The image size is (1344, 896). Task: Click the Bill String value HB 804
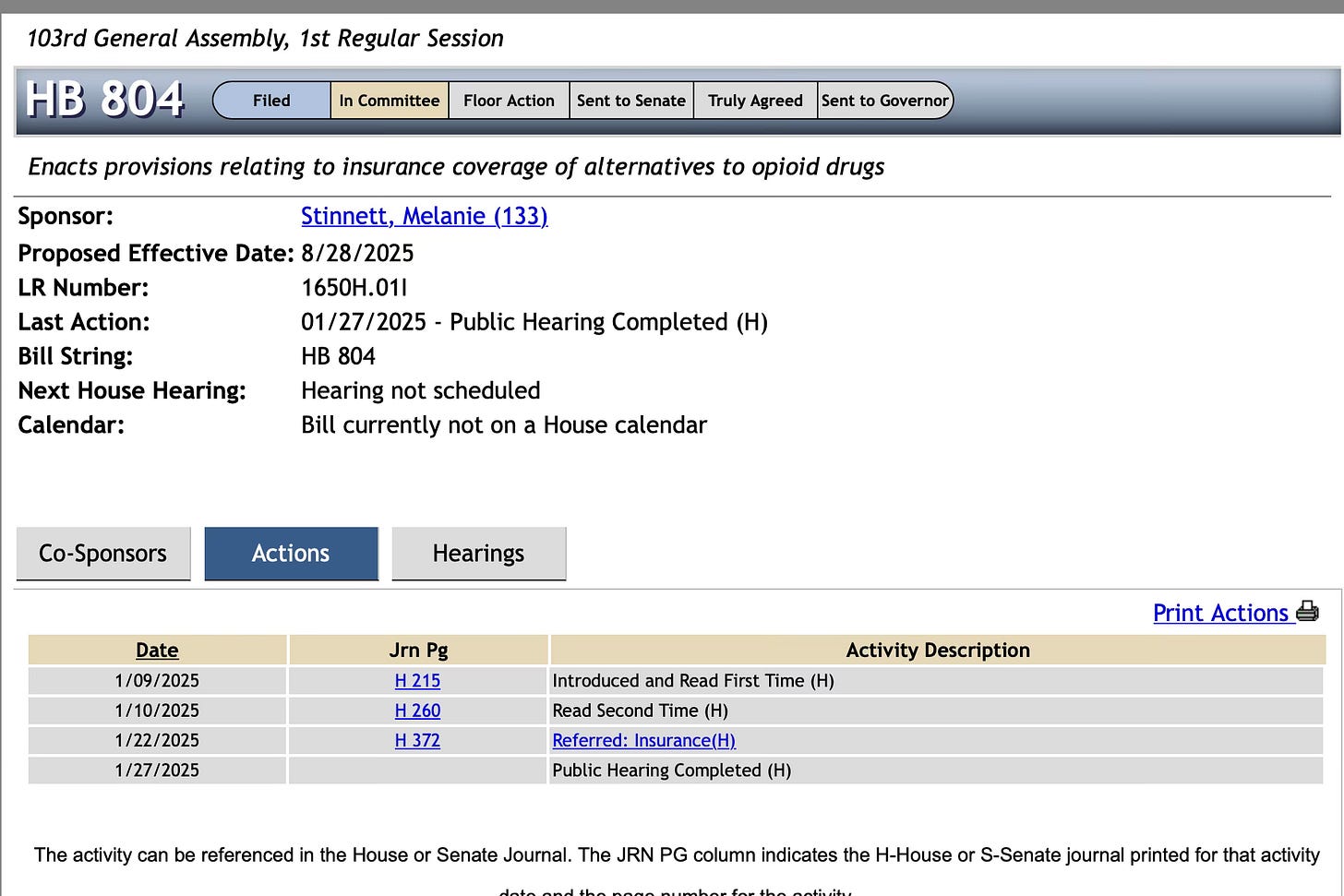pyautogui.click(x=338, y=356)
